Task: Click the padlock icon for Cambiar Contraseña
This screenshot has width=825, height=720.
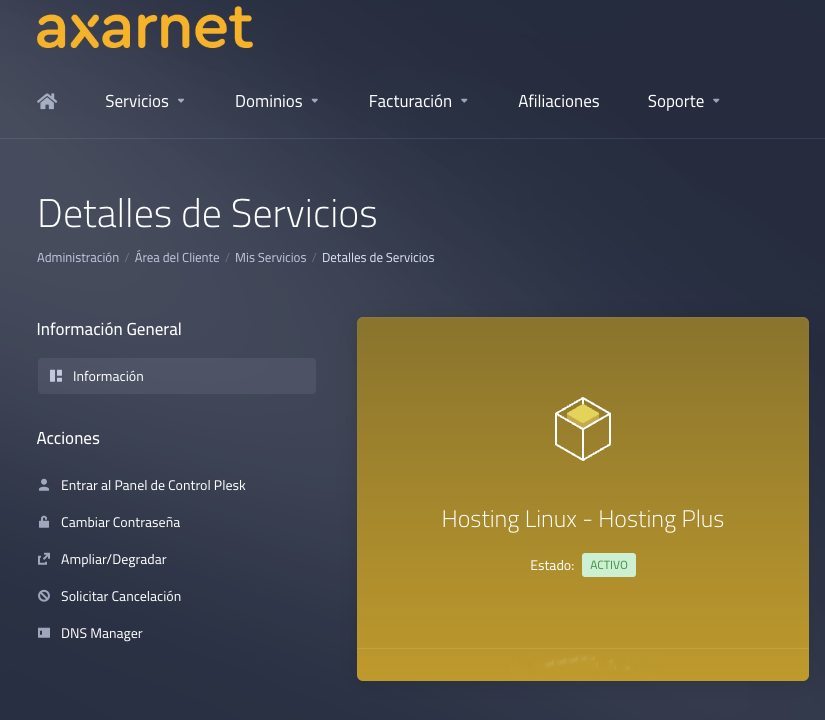Action: [44, 522]
